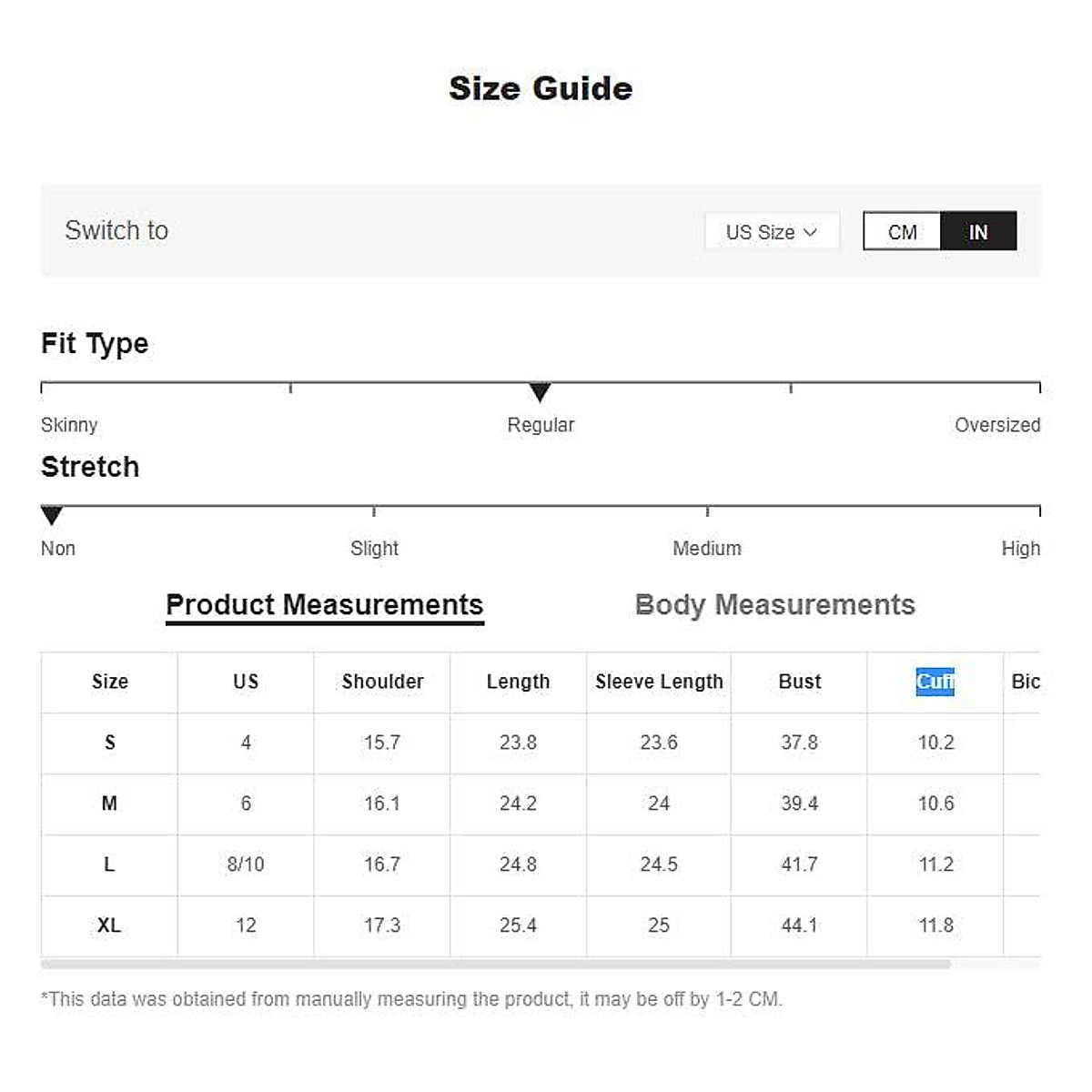Image resolution: width=1092 pixels, height=1092 pixels.
Task: Click the partially visible Bicep column header
Action: pos(1025,682)
